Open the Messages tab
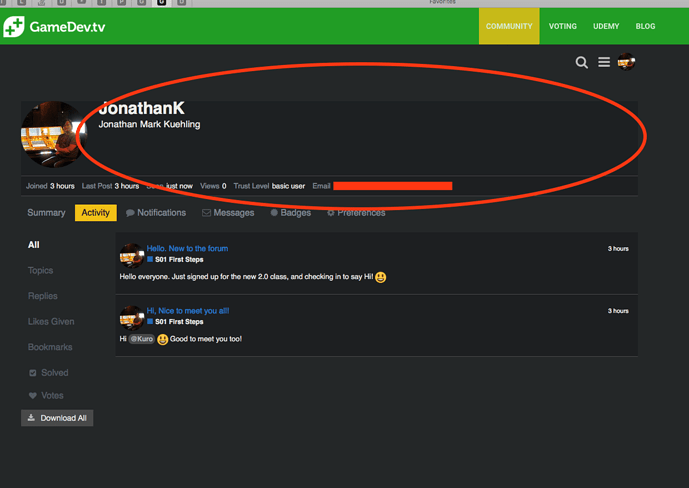The image size is (689, 488). pos(228,213)
